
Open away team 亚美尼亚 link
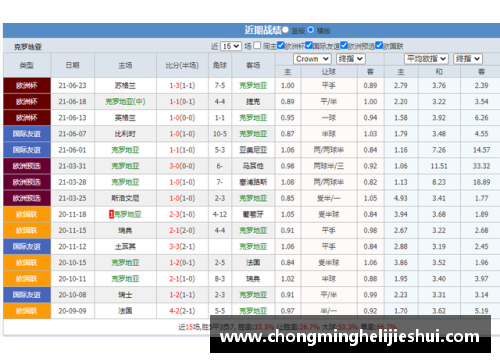(x=253, y=150)
